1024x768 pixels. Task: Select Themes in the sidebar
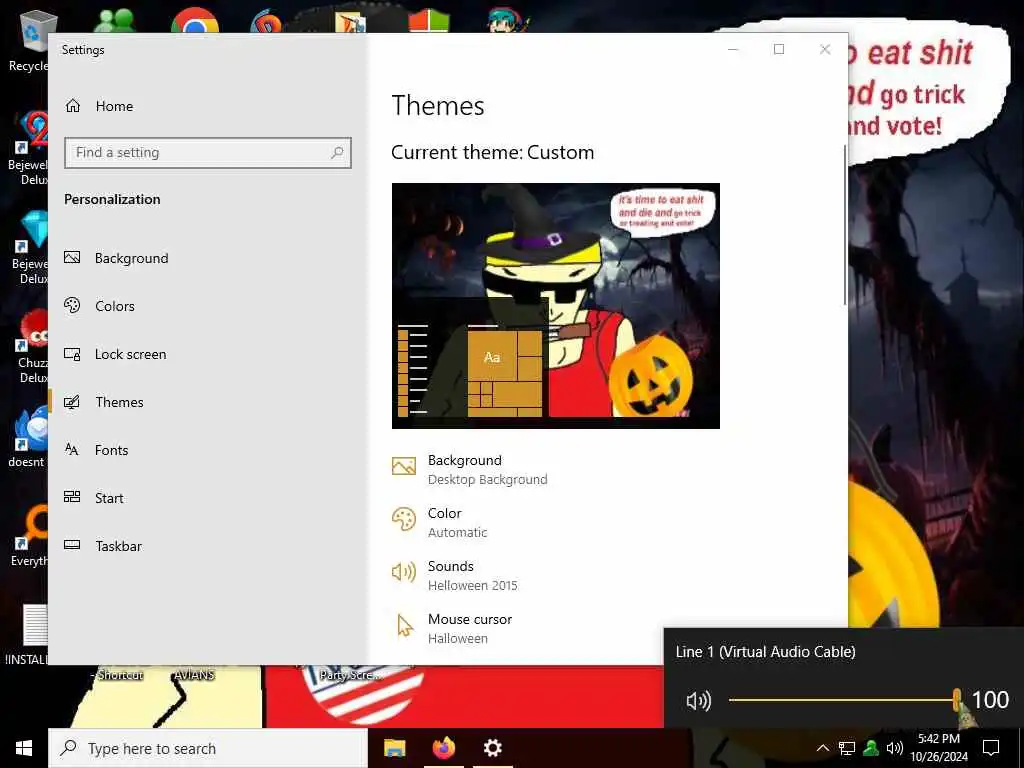[104, 402]
